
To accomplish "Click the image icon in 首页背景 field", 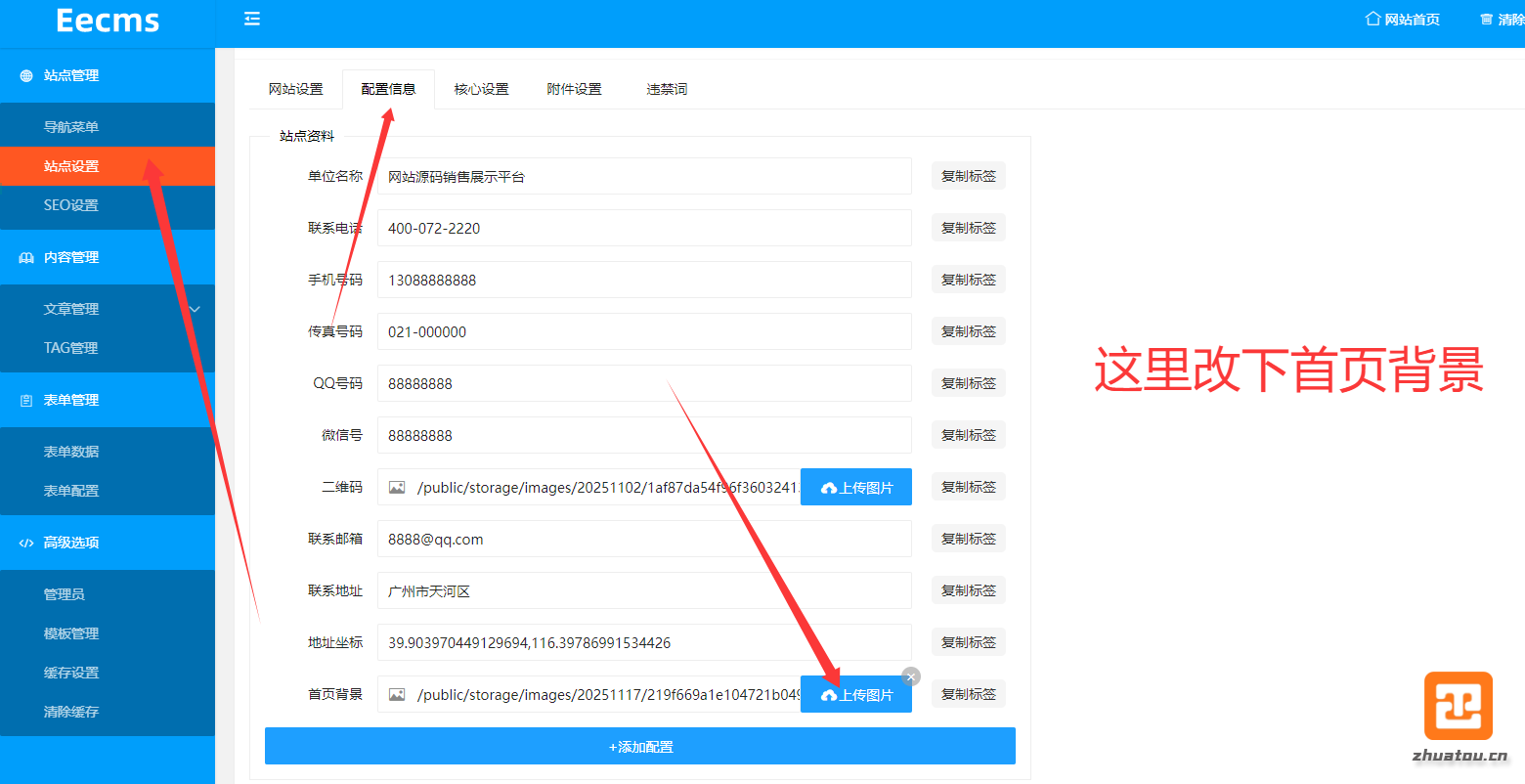I will (x=397, y=694).
